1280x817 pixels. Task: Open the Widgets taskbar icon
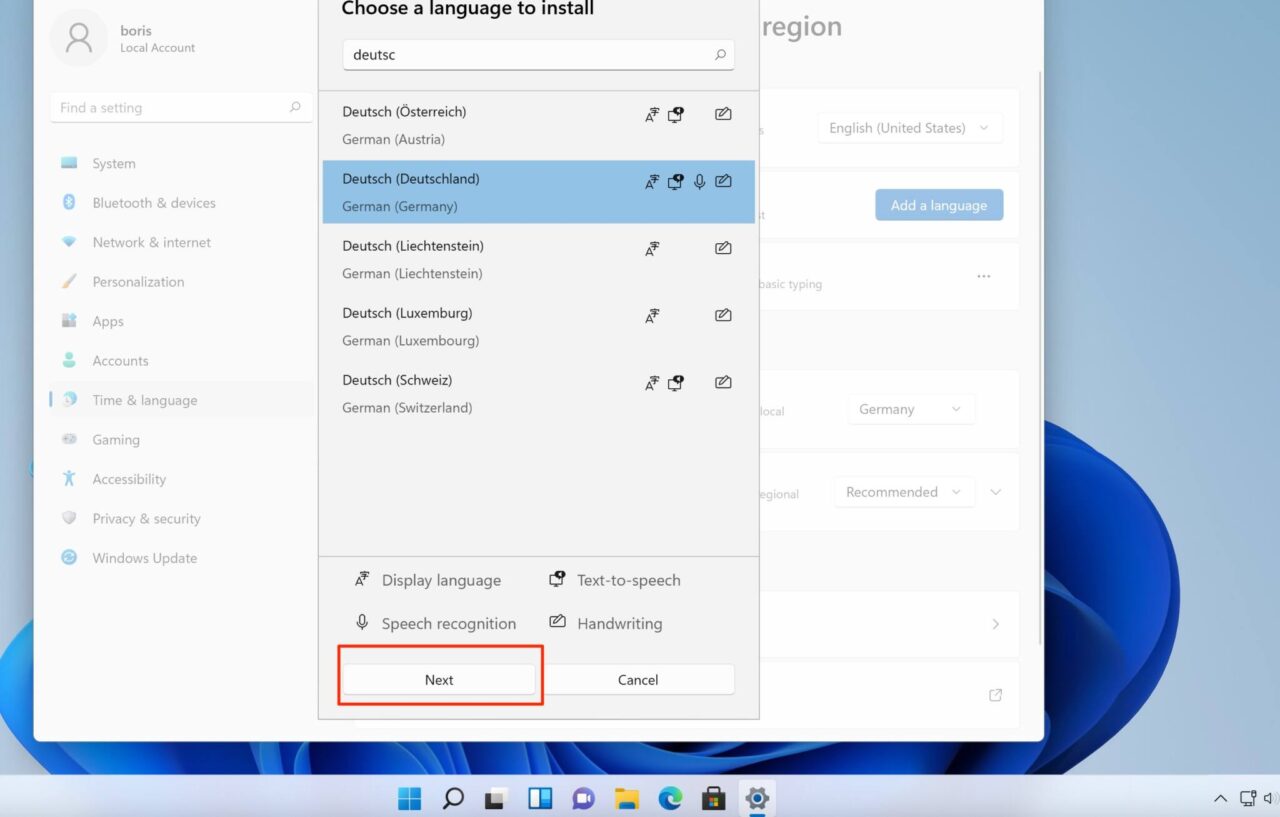540,798
